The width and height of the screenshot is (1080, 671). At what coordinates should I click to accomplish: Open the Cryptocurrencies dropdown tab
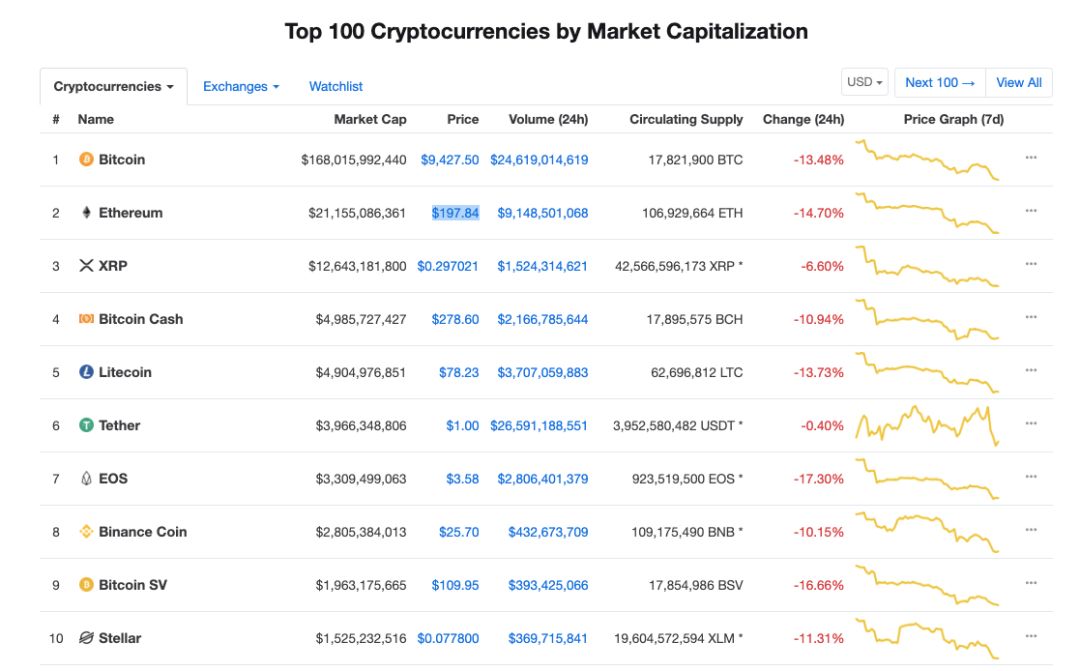[113, 87]
